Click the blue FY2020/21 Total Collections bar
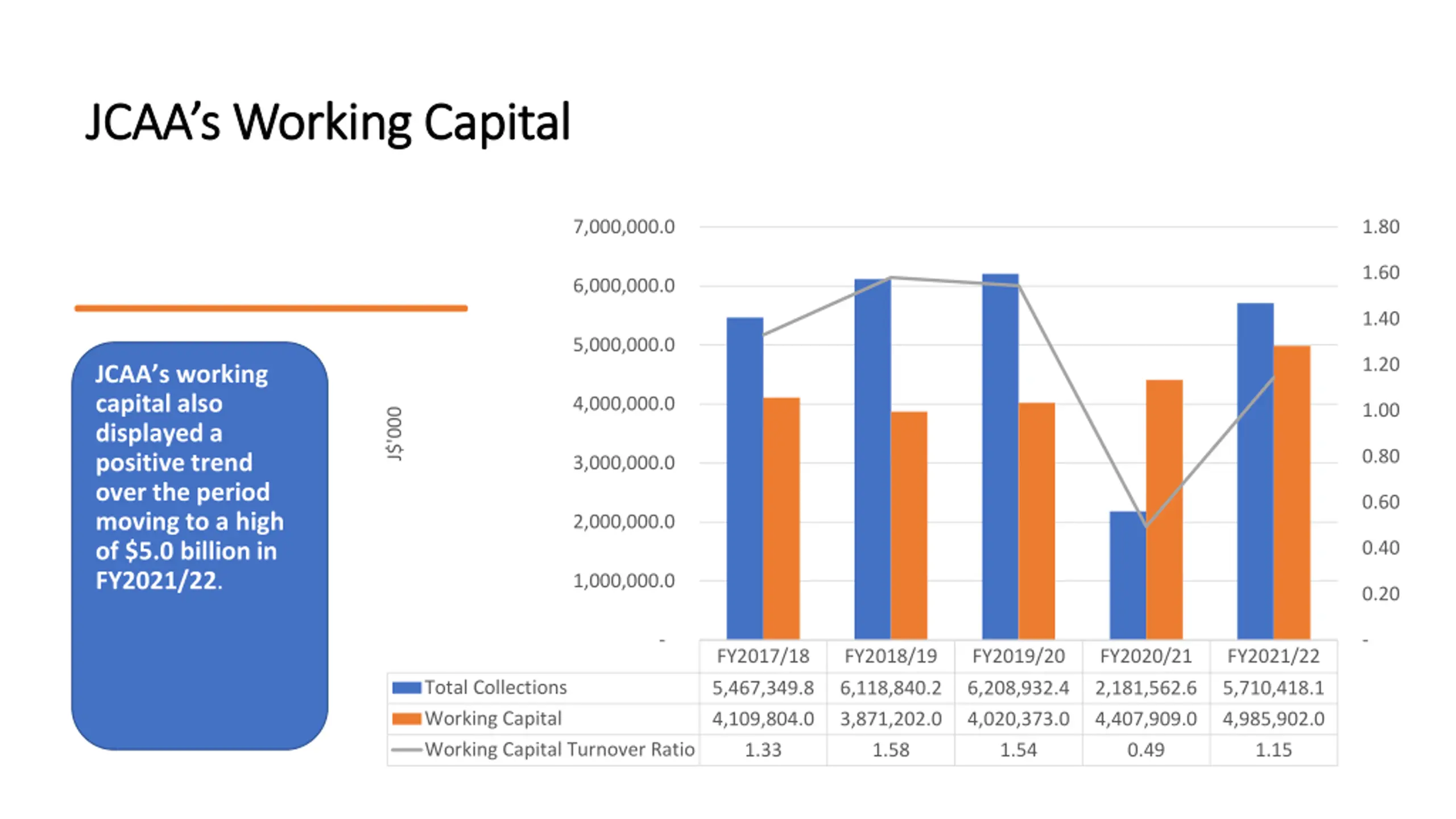This screenshot has height=819, width=1456. point(1128,575)
